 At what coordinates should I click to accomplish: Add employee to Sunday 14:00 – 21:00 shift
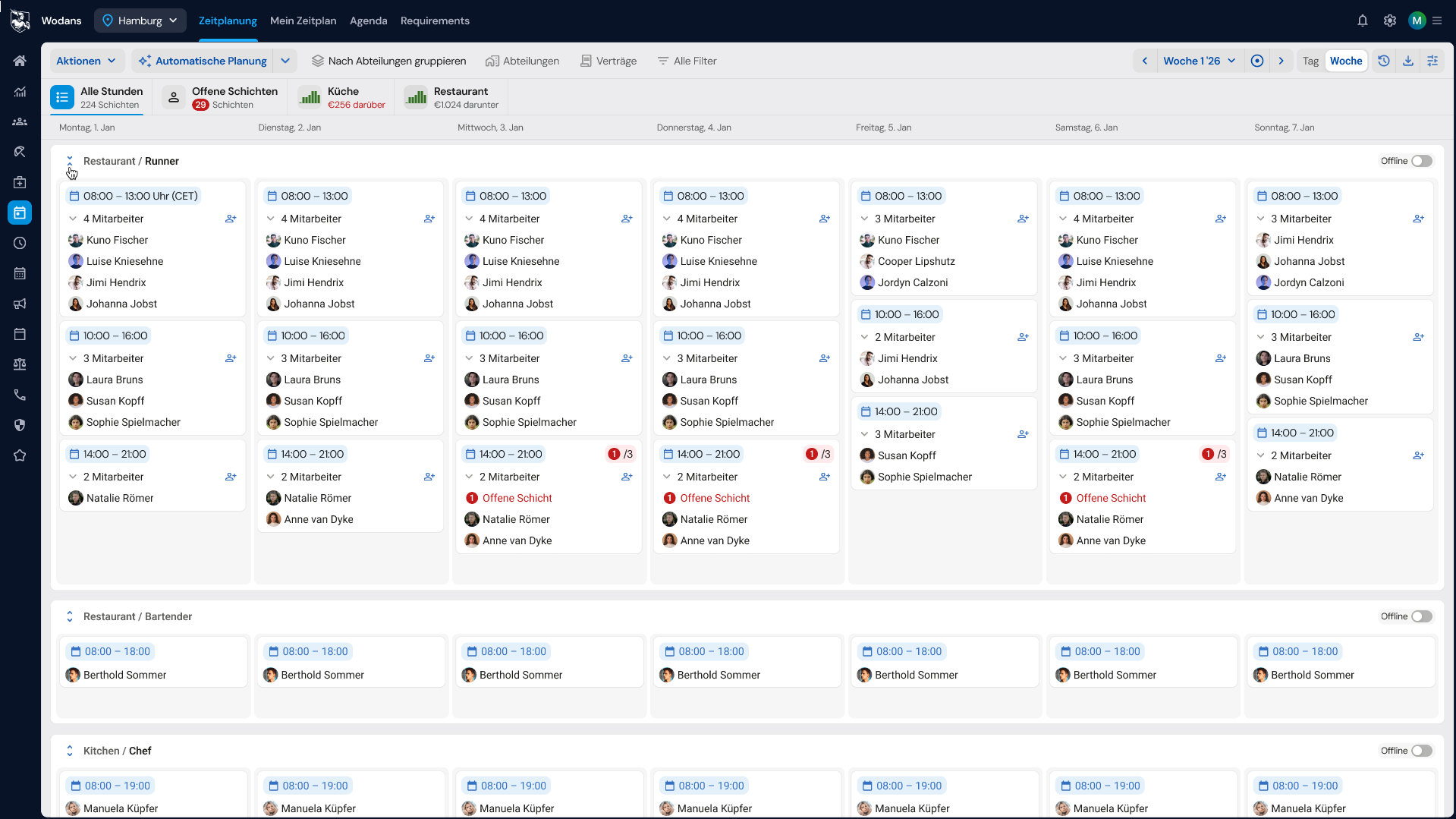click(1418, 455)
